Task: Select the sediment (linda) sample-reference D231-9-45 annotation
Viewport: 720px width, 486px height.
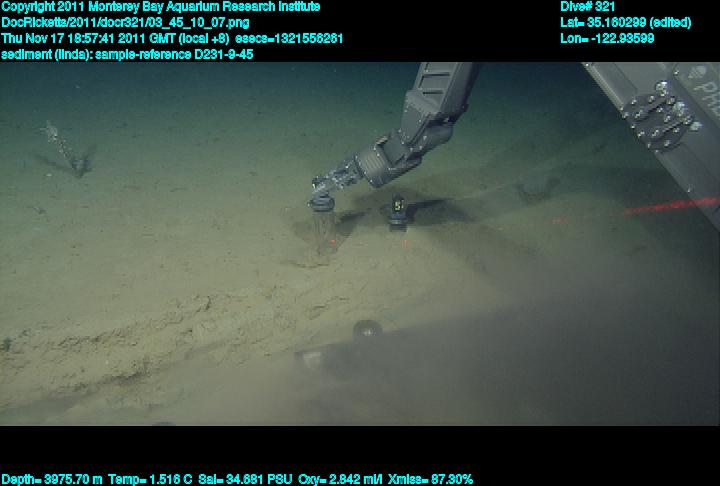Action: pos(127,54)
